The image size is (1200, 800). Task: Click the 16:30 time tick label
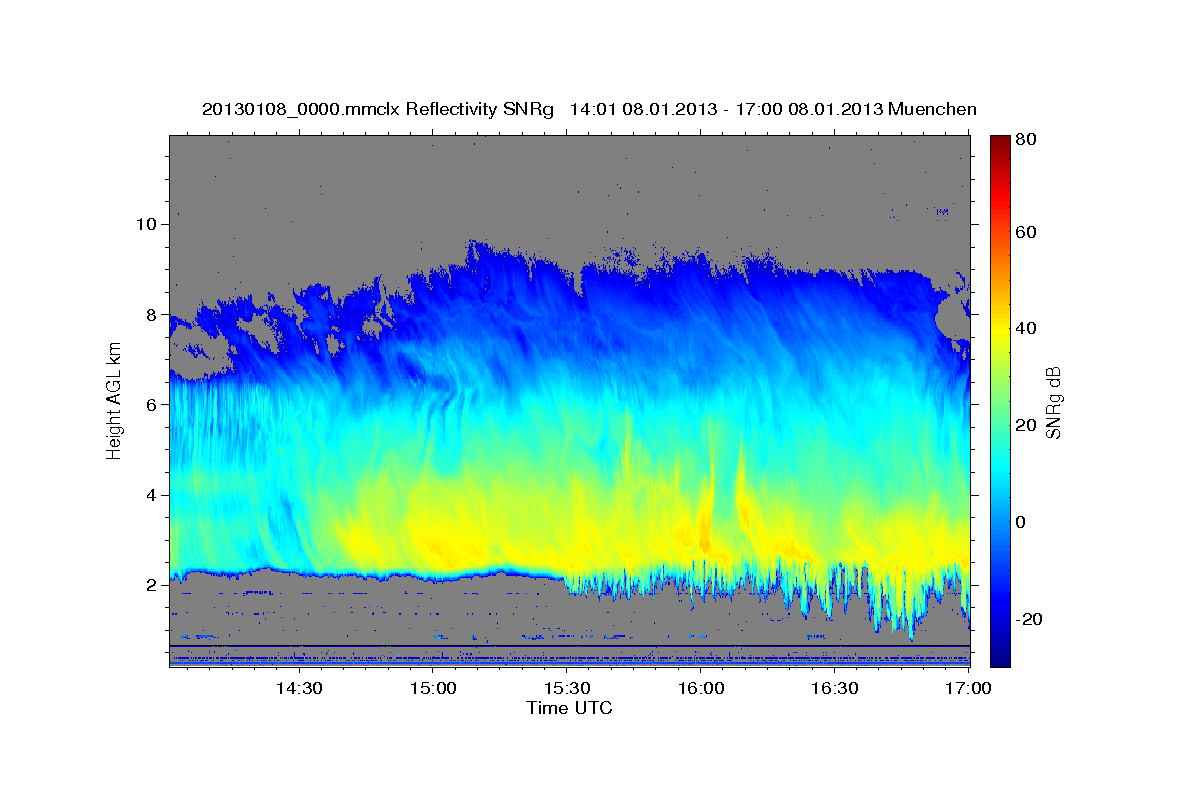[835, 689]
